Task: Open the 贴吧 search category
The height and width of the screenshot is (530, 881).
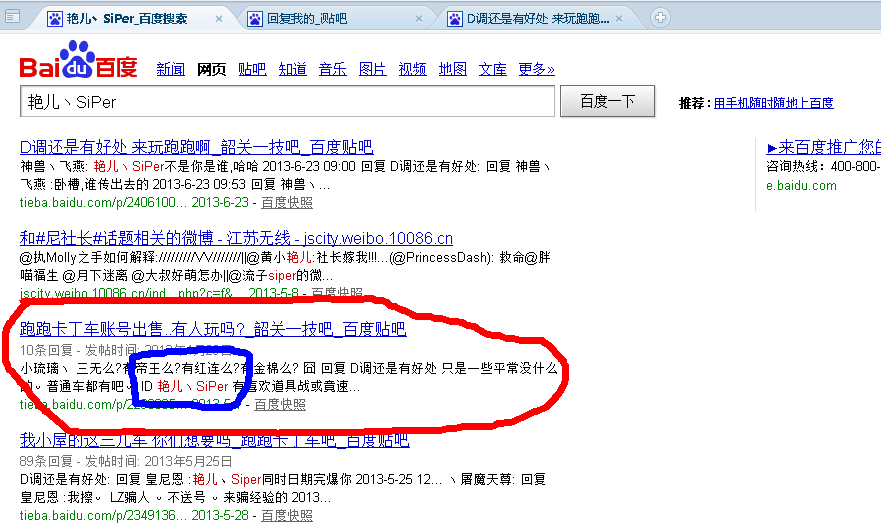Action: (x=252, y=69)
